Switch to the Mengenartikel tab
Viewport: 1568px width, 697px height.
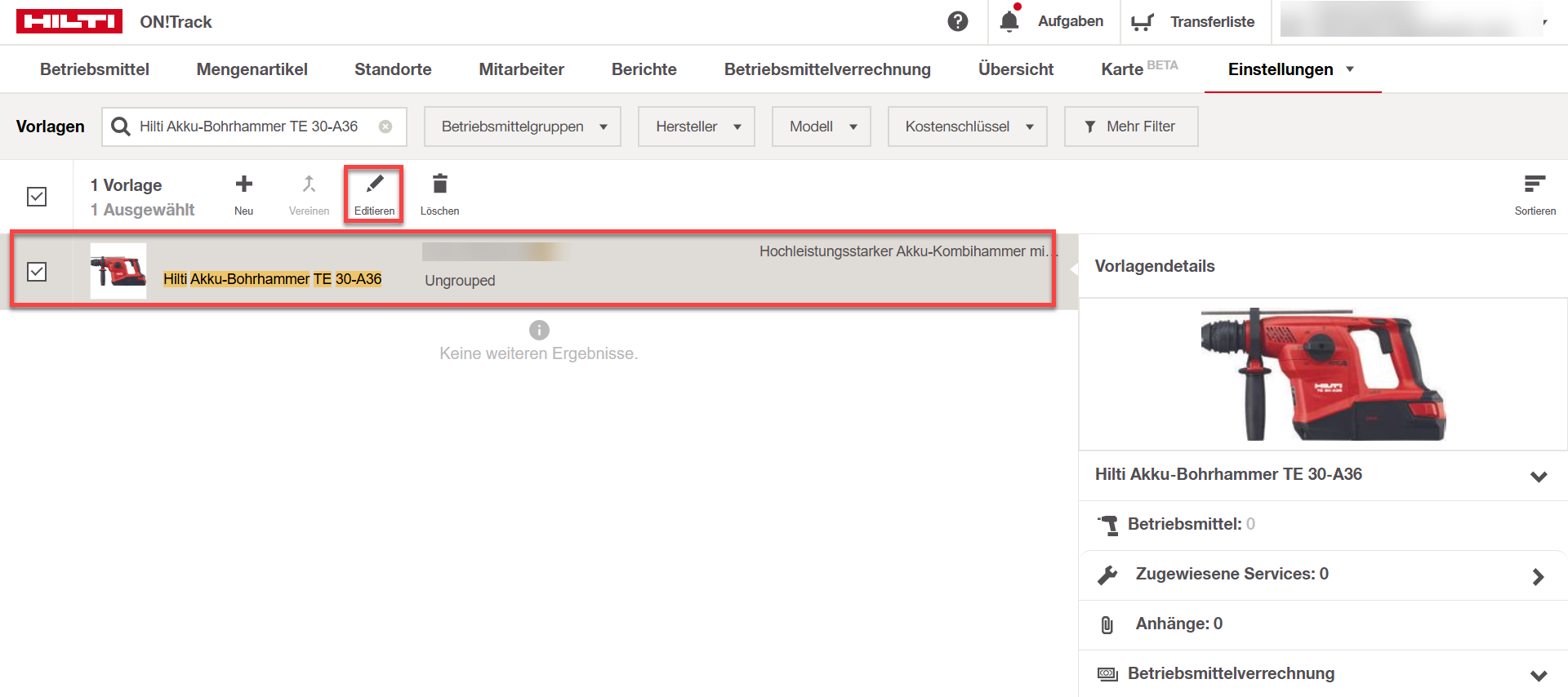[x=252, y=69]
